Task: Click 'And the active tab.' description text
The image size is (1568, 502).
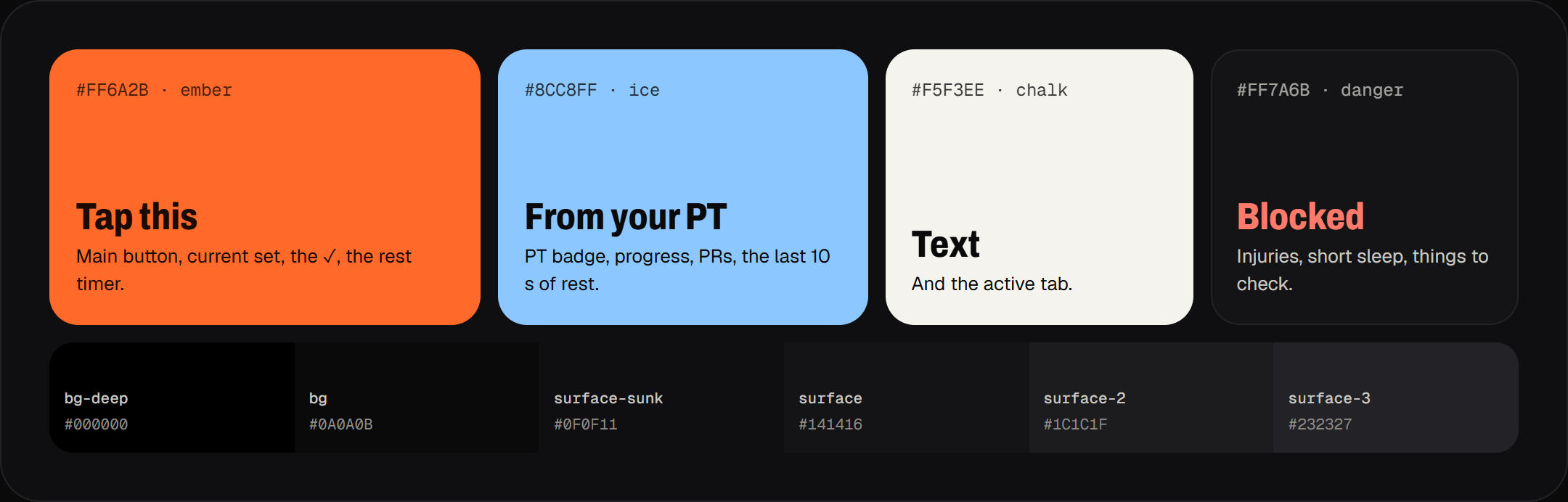Action: pyautogui.click(x=992, y=284)
